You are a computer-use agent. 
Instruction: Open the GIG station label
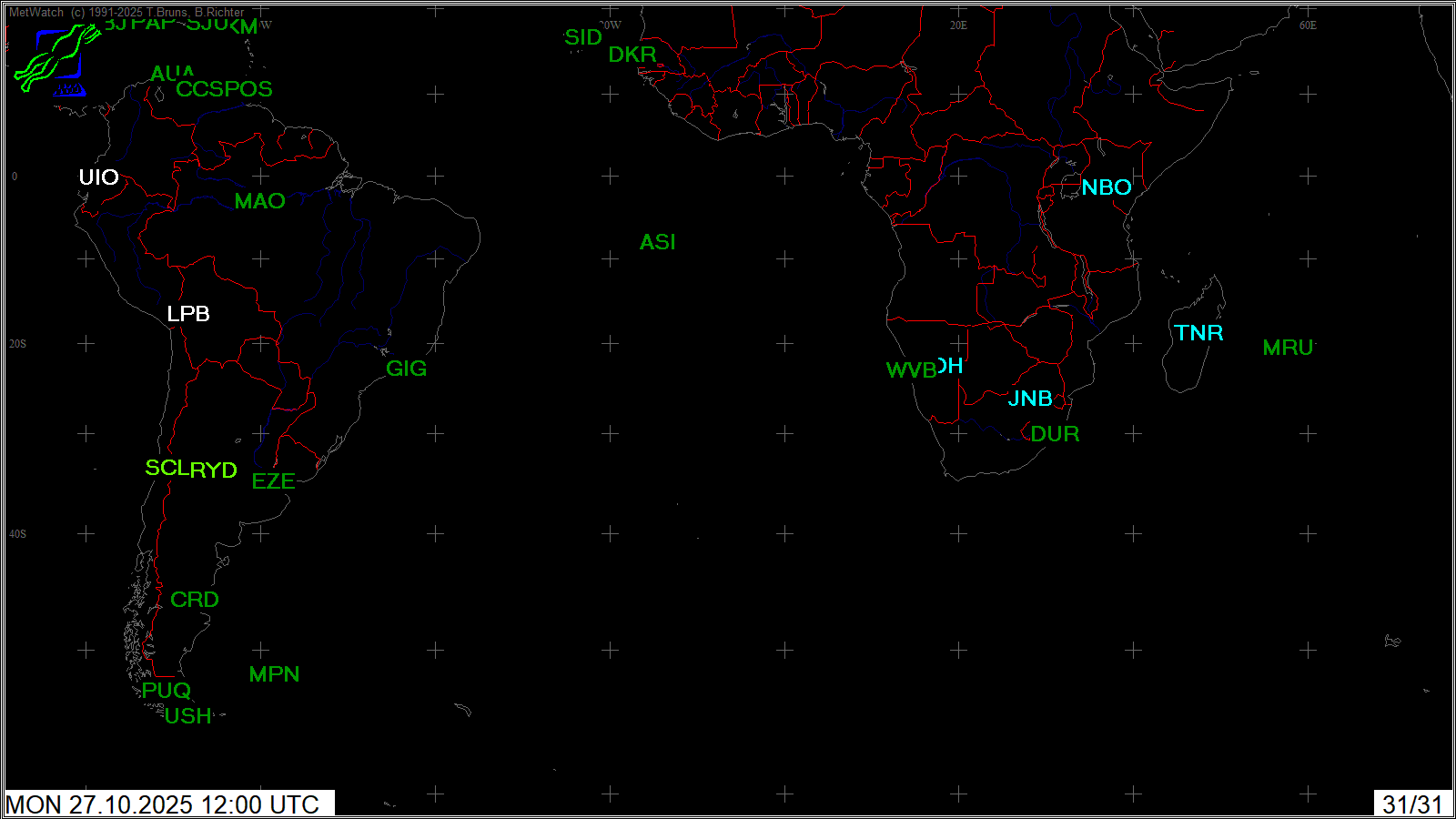coord(406,369)
